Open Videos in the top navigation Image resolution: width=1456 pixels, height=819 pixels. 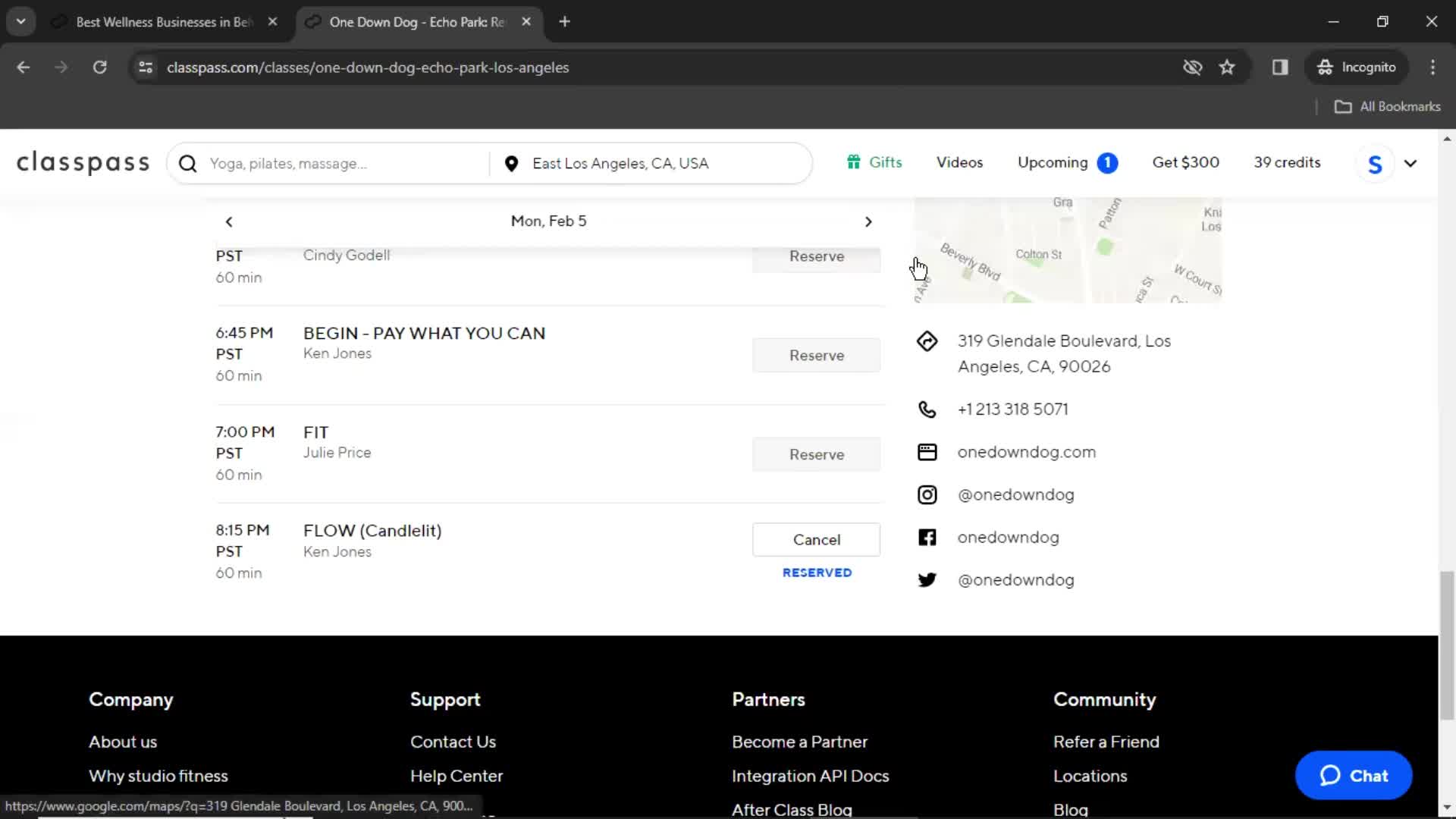[x=959, y=162]
